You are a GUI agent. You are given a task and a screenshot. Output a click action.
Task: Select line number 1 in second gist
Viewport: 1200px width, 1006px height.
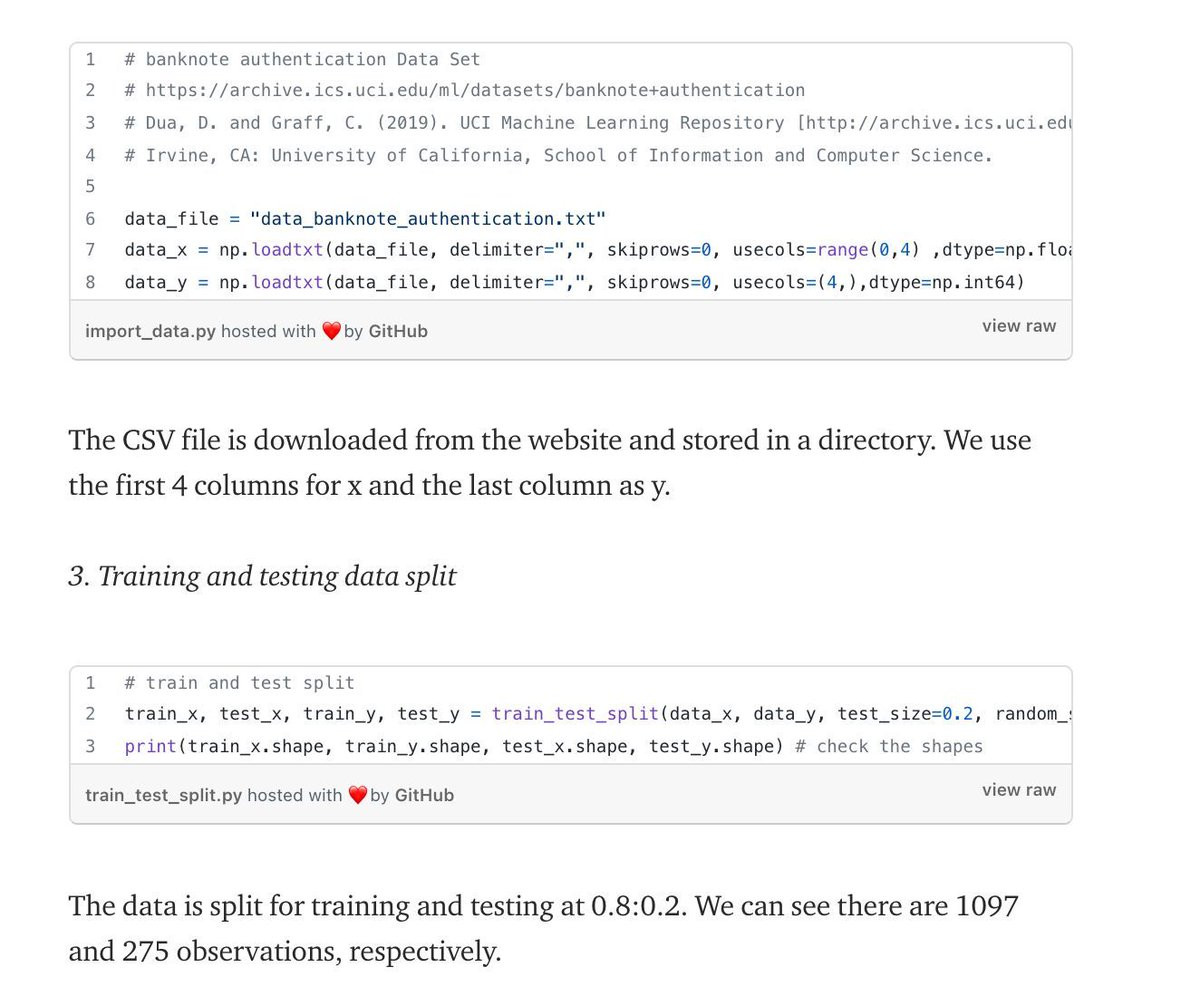(x=90, y=683)
